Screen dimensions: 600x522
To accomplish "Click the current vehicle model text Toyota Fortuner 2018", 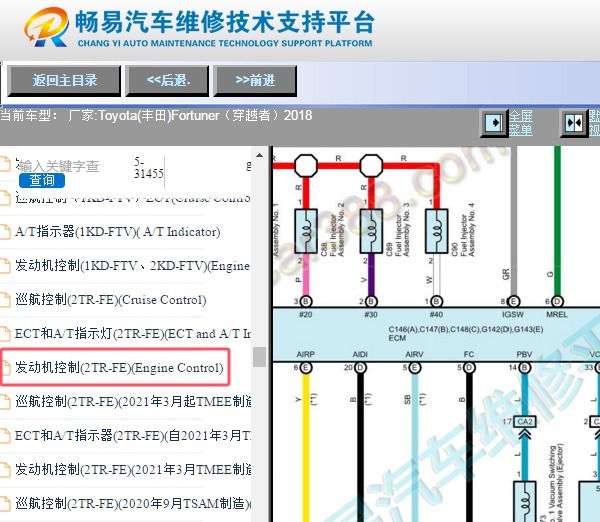I will tap(190, 116).
